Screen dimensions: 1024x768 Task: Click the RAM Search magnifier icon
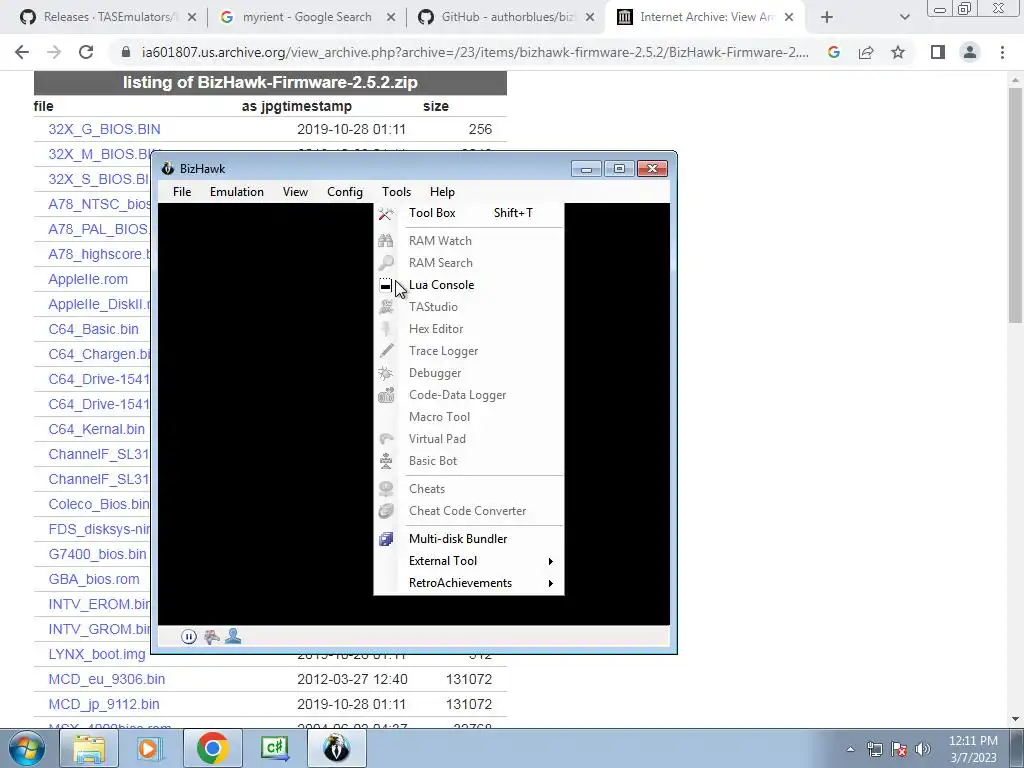(385, 263)
